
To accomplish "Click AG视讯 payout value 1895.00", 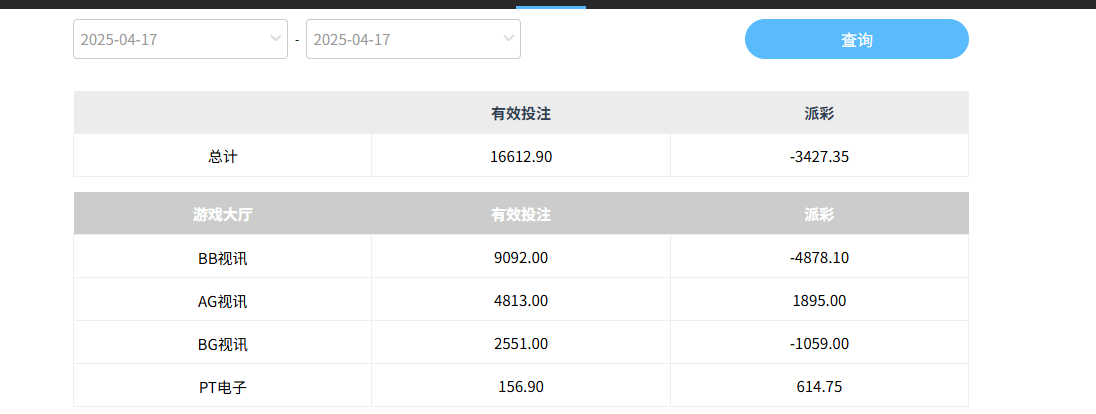I will tap(819, 301).
